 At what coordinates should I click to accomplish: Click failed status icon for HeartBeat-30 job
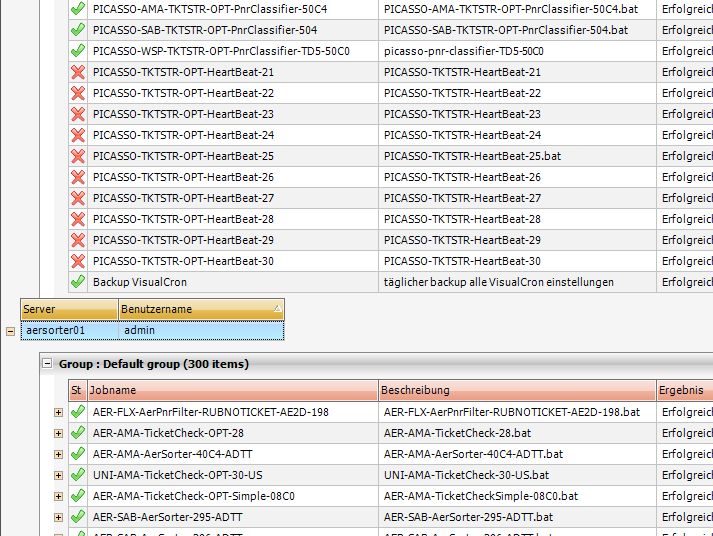[78, 261]
